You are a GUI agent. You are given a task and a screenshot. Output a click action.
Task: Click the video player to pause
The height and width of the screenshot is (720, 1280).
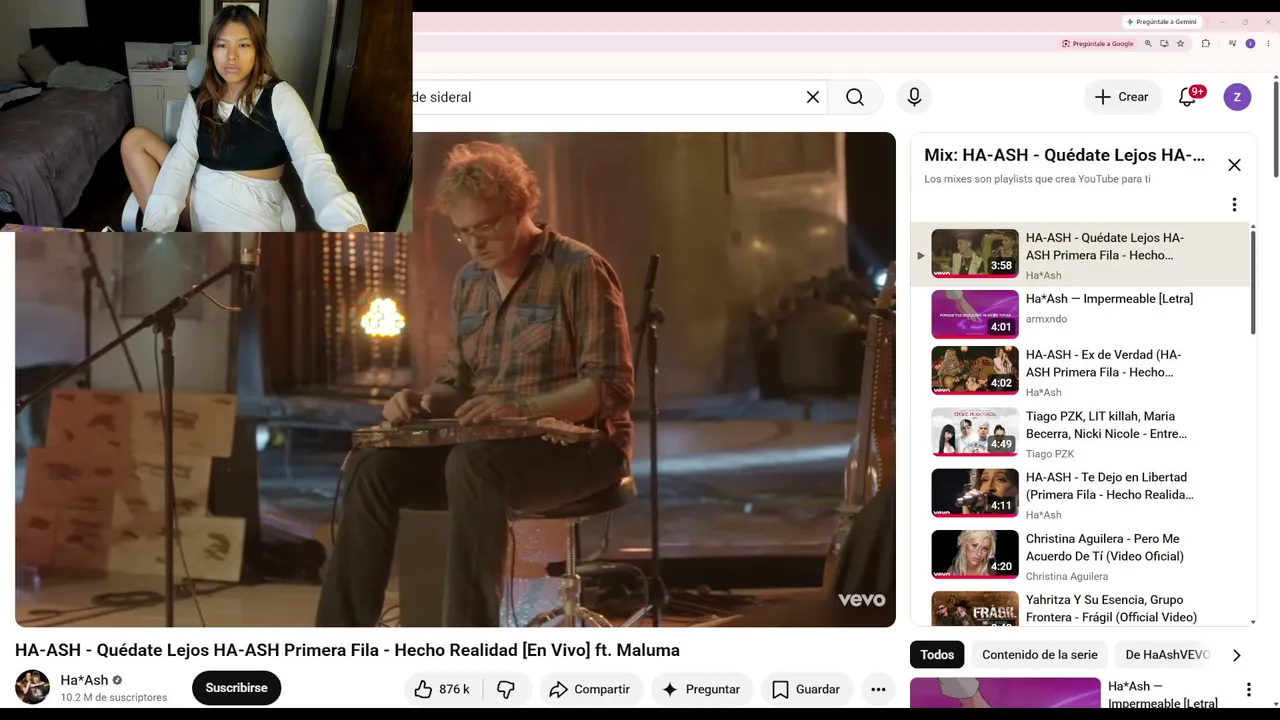(455, 380)
